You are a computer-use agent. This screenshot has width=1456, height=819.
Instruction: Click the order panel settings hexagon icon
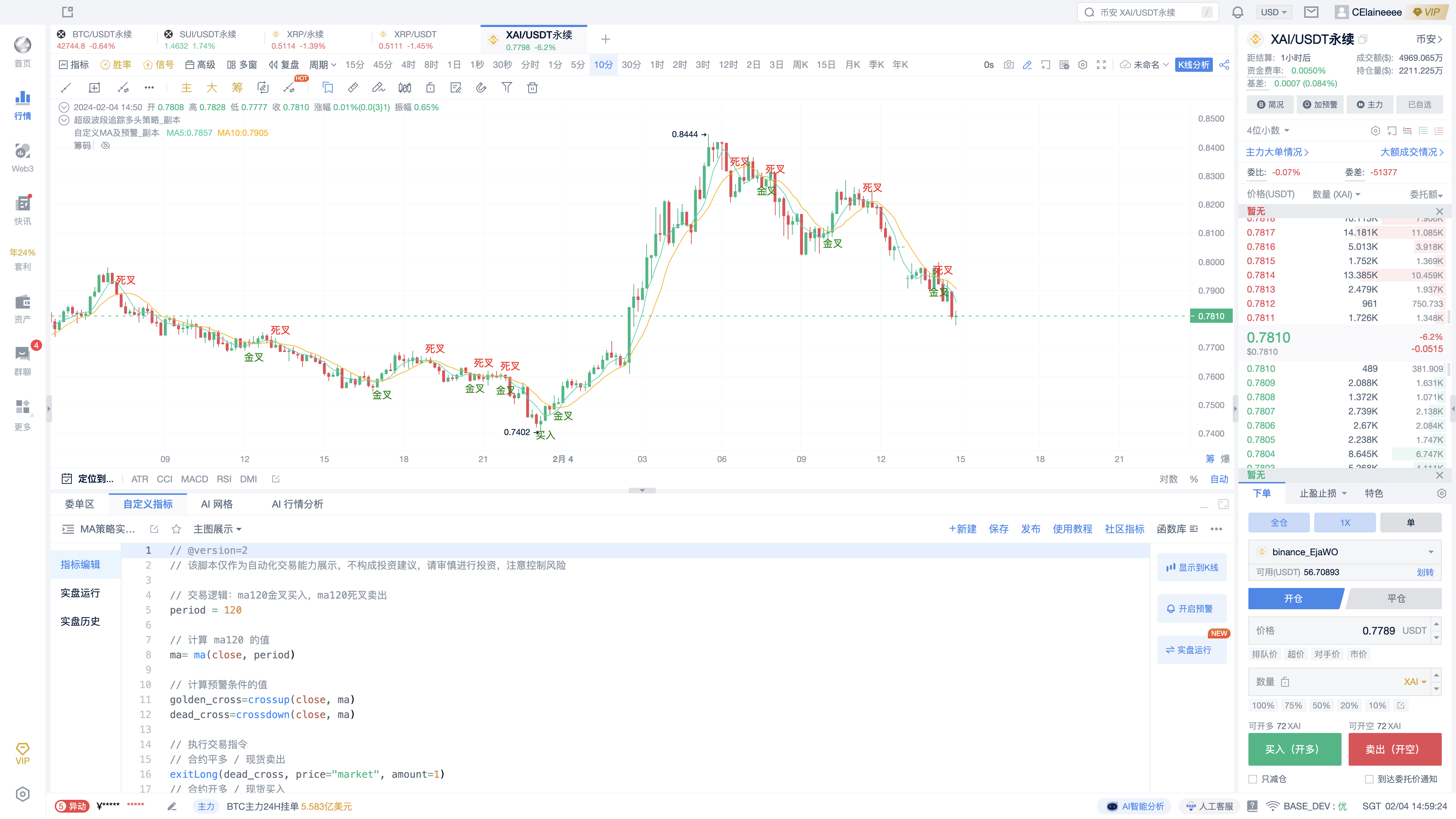pyautogui.click(x=1442, y=493)
